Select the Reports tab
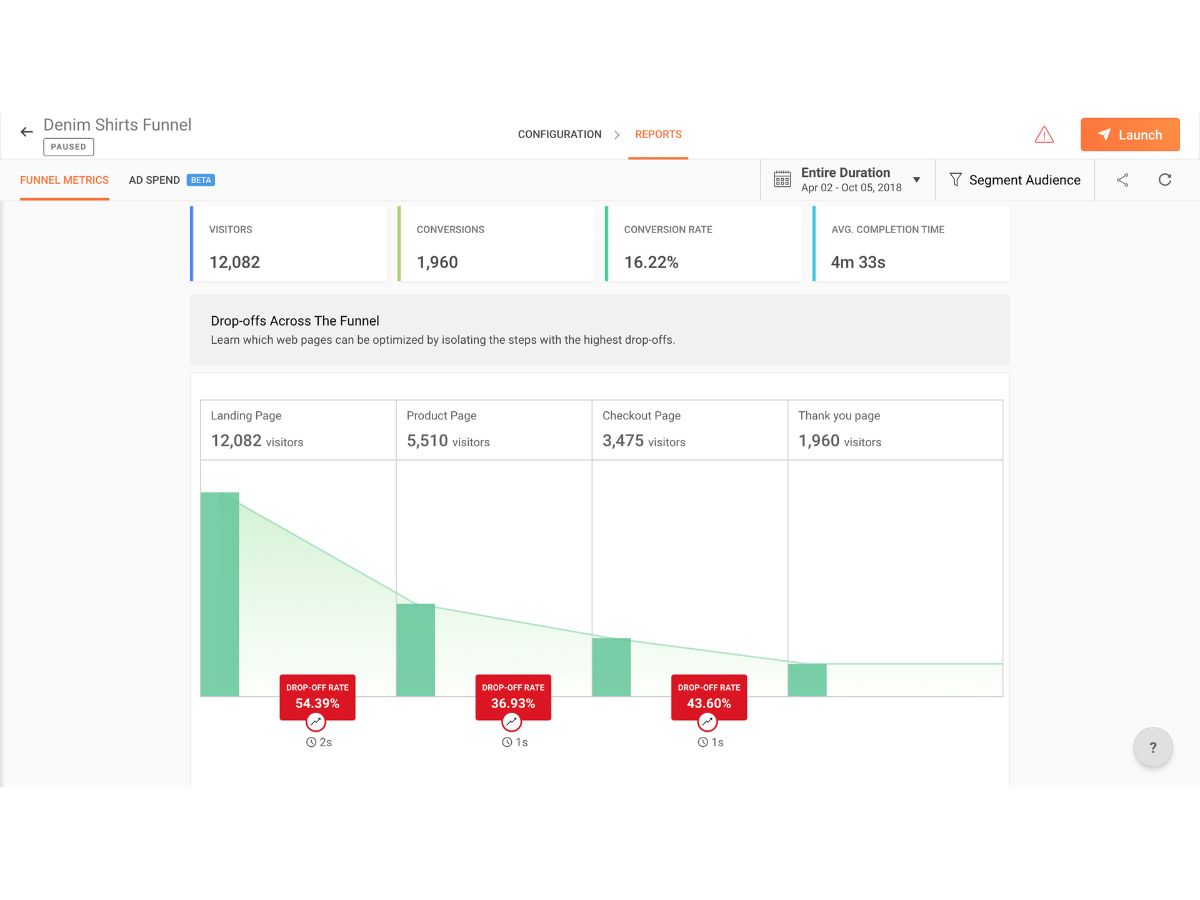The image size is (1200, 900). tap(658, 134)
